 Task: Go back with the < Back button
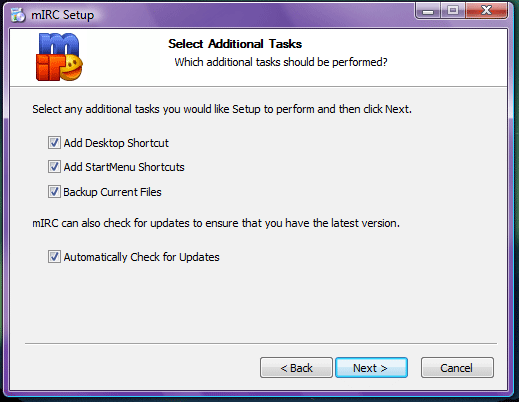coord(296,368)
